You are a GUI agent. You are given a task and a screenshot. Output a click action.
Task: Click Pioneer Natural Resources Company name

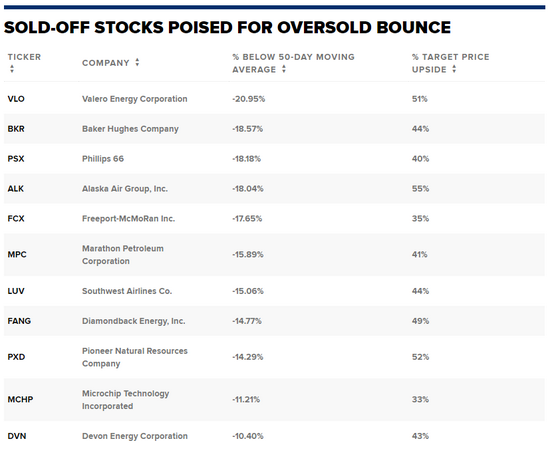135,357
